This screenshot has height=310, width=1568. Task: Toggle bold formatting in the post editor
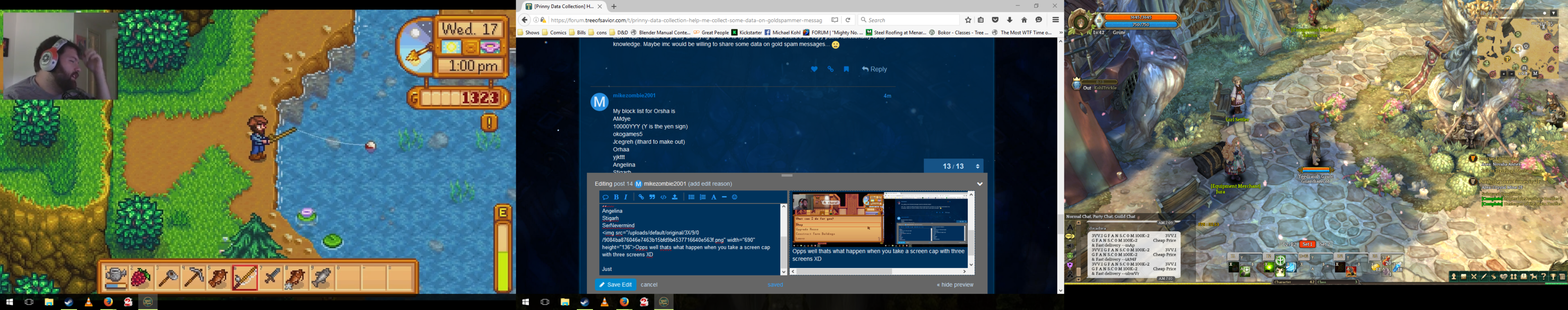pyautogui.click(x=616, y=197)
